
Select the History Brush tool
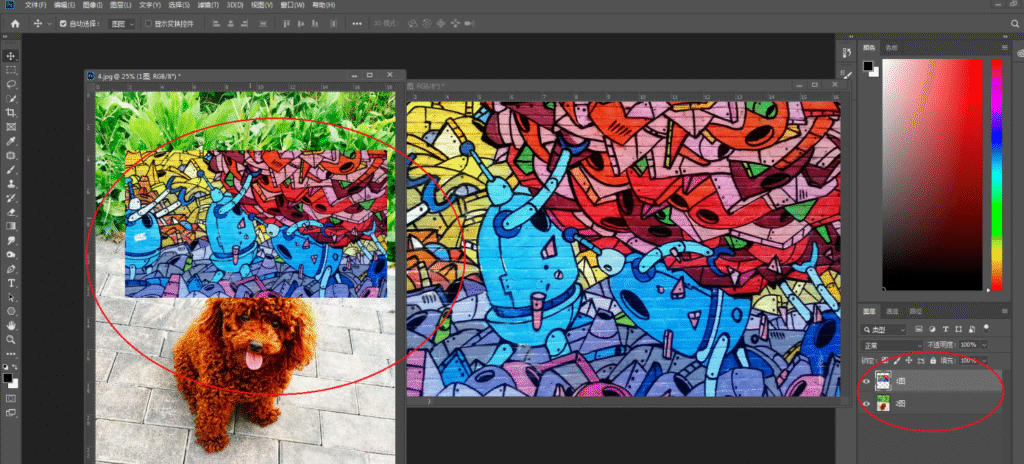[11, 198]
